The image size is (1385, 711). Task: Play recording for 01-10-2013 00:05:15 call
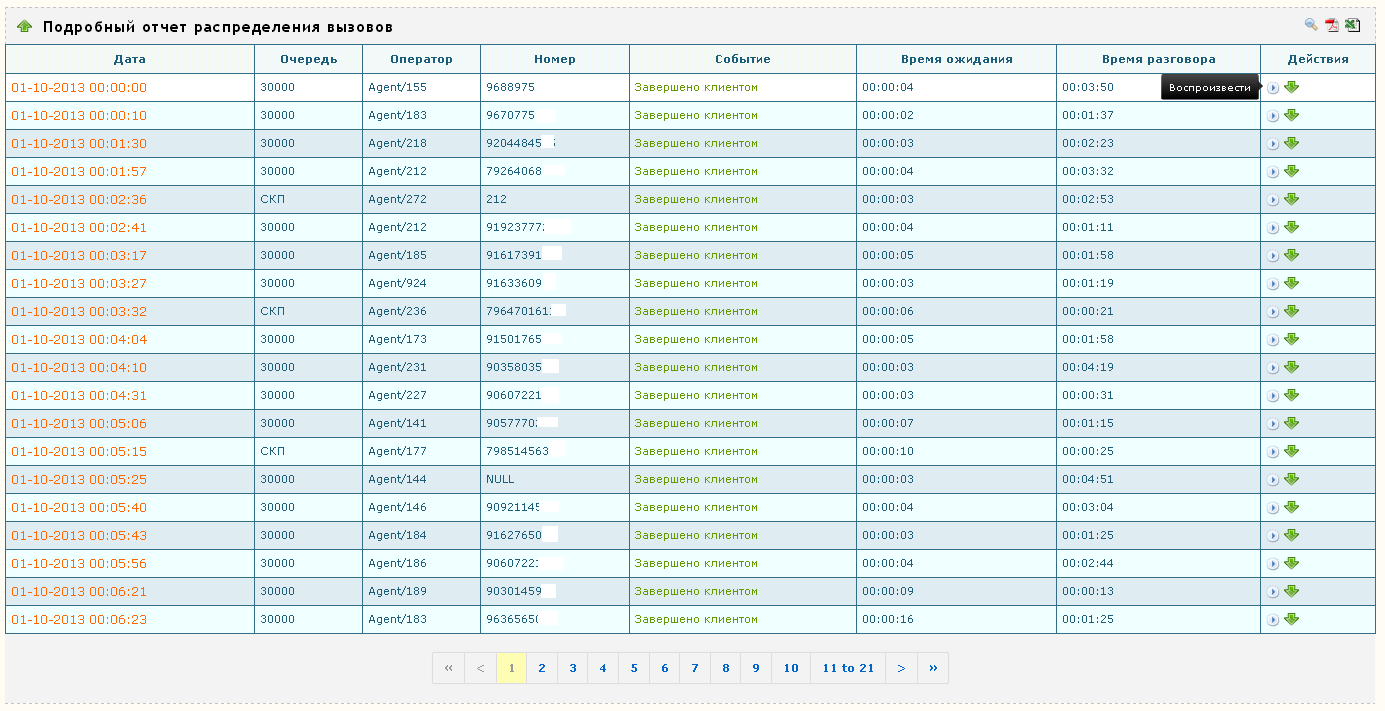[1273, 452]
